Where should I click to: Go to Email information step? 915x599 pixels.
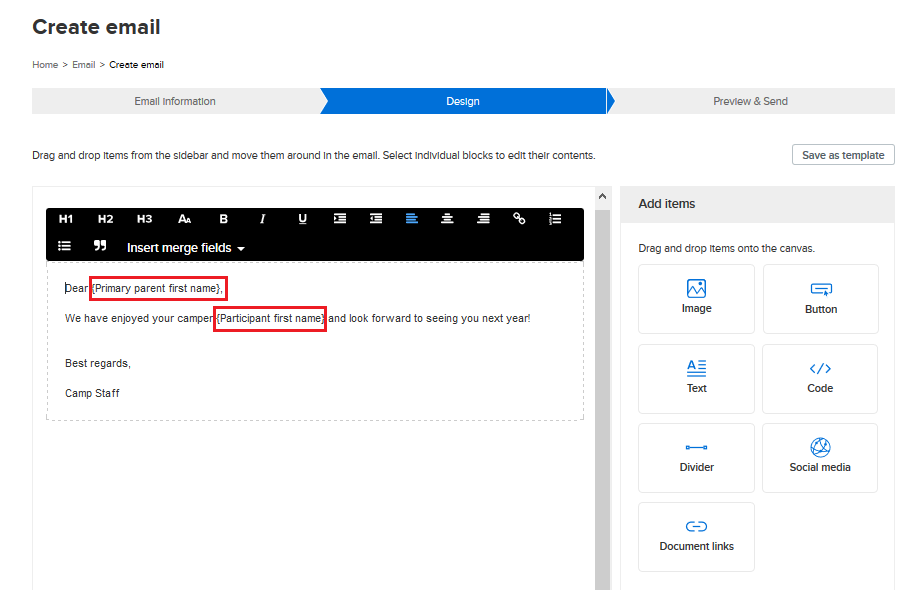coord(175,101)
